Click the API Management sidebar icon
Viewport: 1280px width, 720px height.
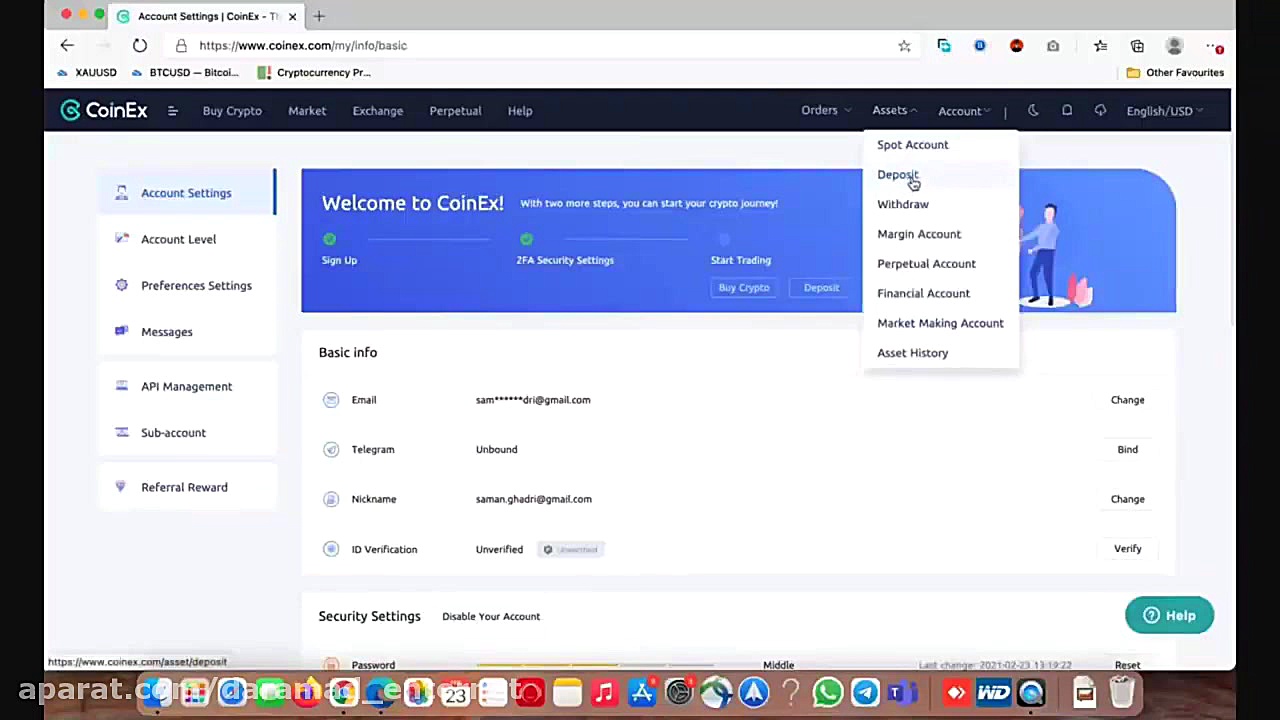(x=121, y=386)
